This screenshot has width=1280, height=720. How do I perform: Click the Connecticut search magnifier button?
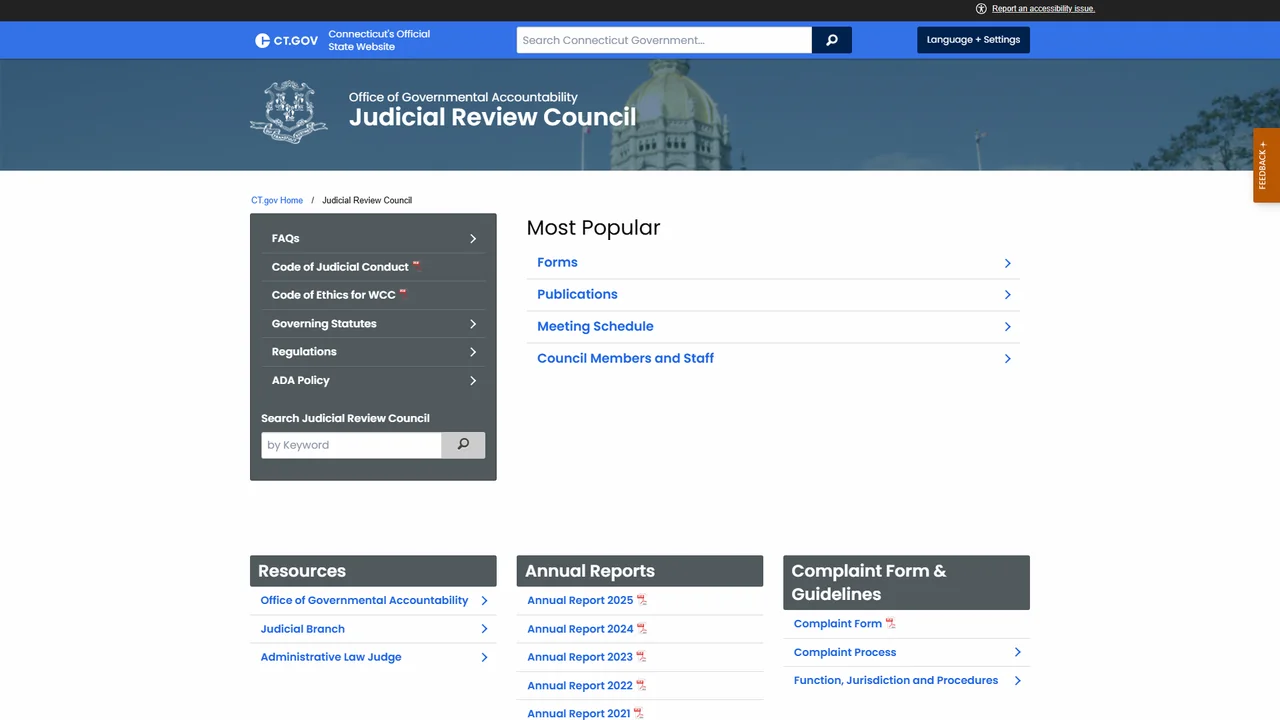(832, 40)
